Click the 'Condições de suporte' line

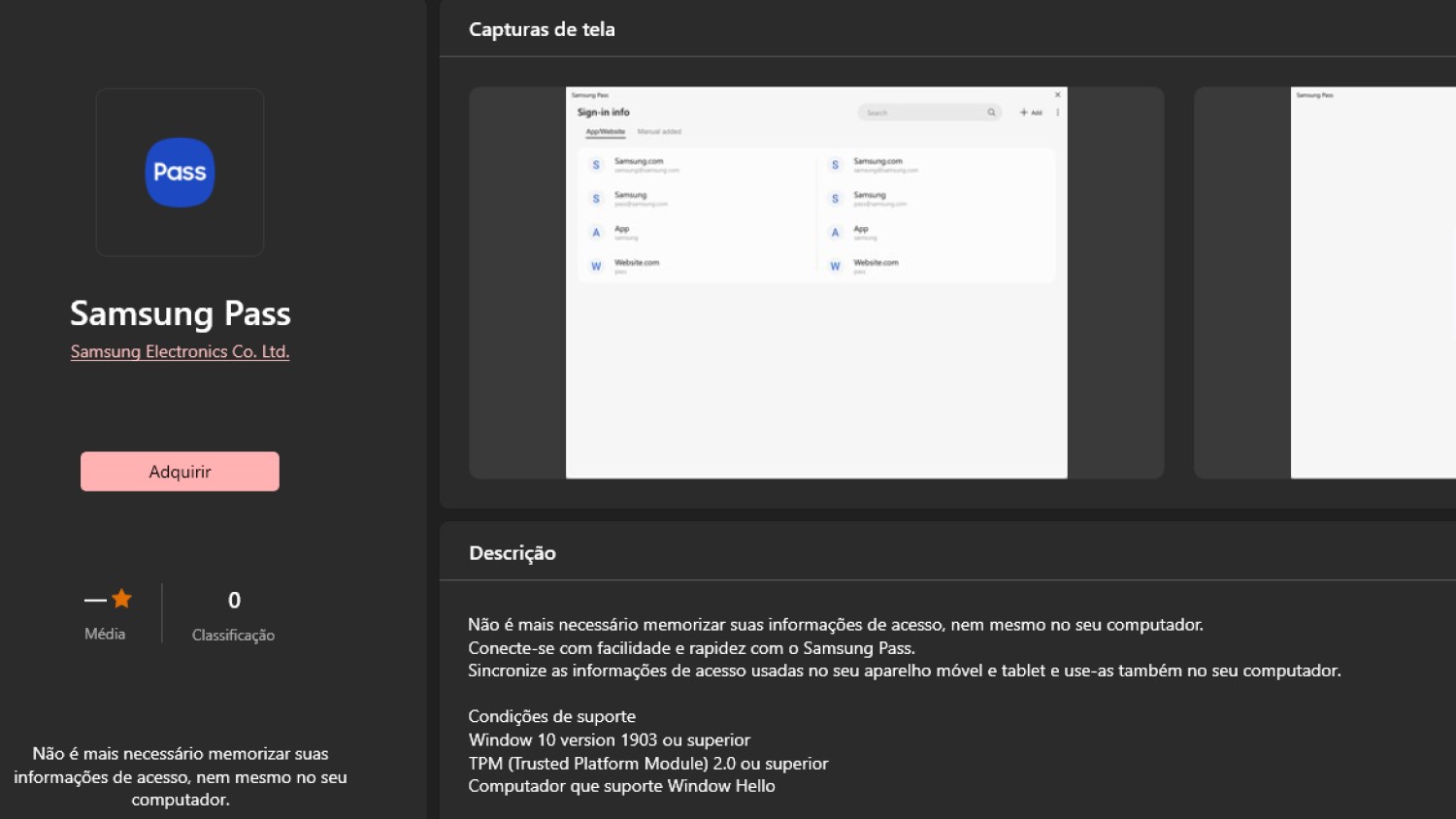(551, 716)
